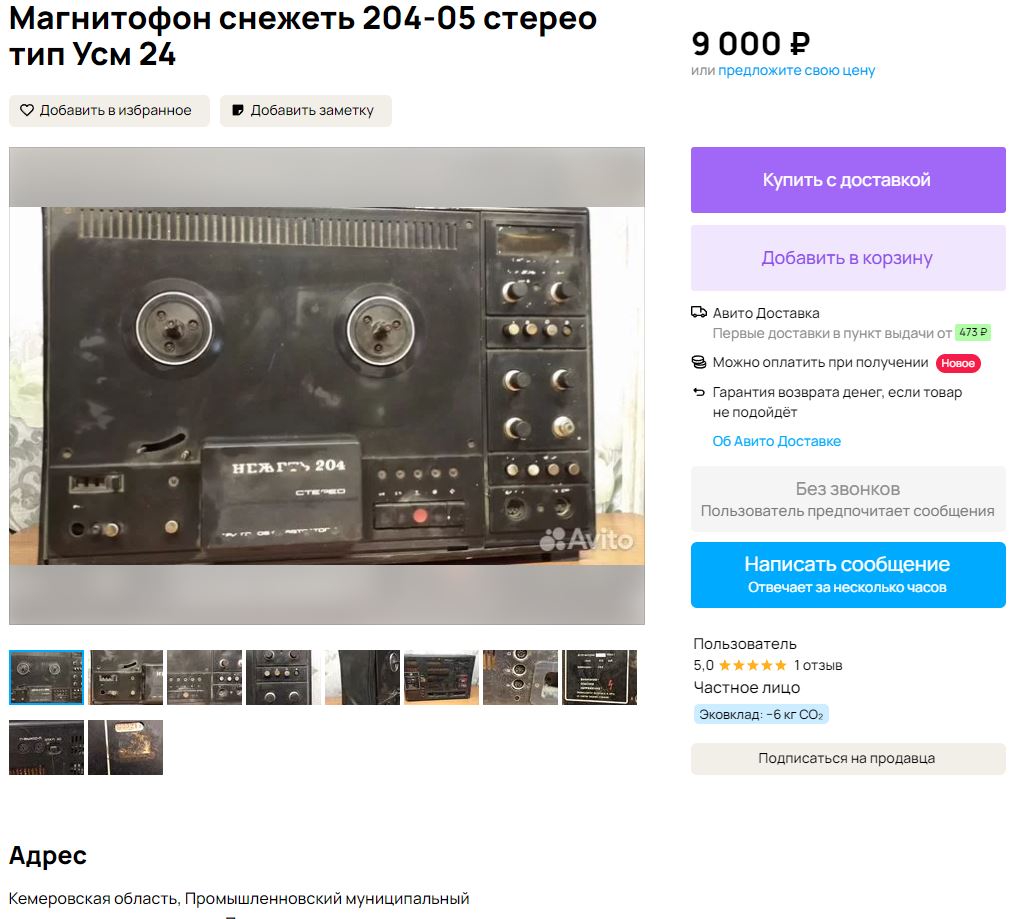Click the five-star rating icons
Screen dimensions: 1012x919
[x=753, y=665]
